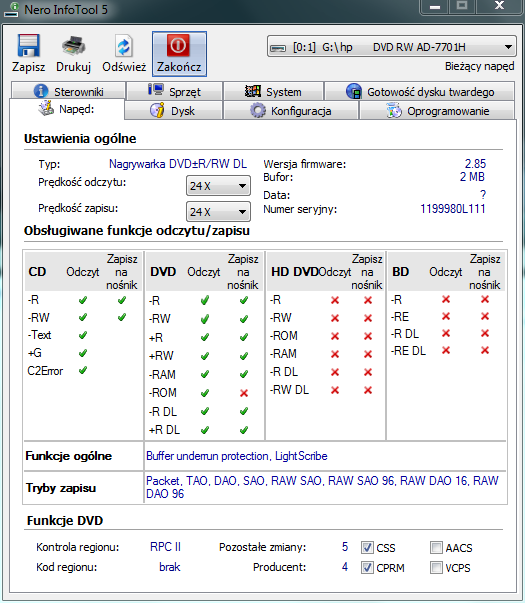Click the CD C2Error read checkmark
Viewport: 525px width, 603px height.
pyautogui.click(x=83, y=370)
